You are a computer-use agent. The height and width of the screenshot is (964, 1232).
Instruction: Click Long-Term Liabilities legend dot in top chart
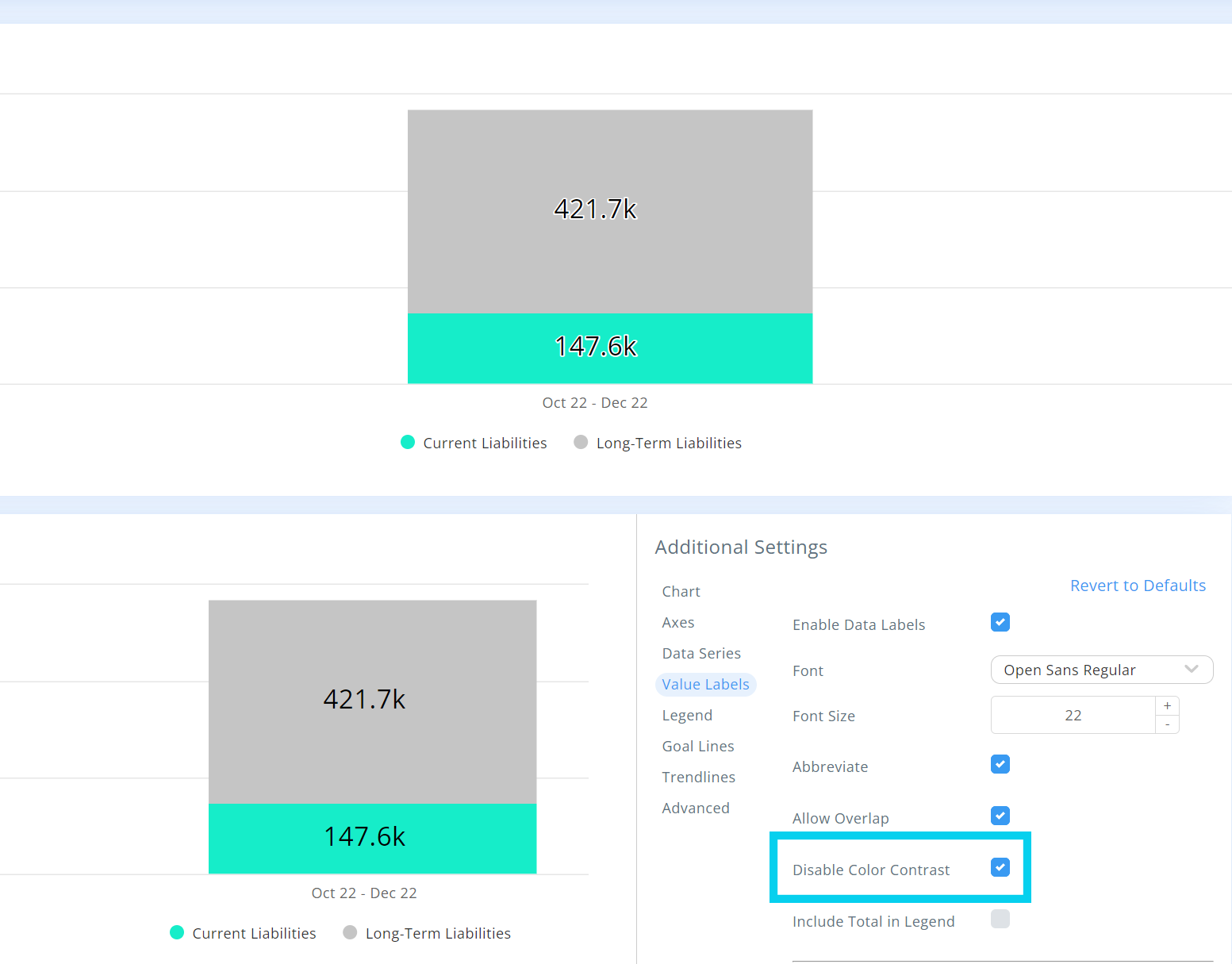point(581,442)
